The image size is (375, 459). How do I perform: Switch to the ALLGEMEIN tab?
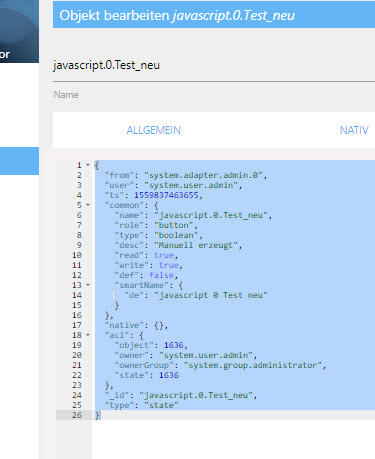click(x=153, y=130)
